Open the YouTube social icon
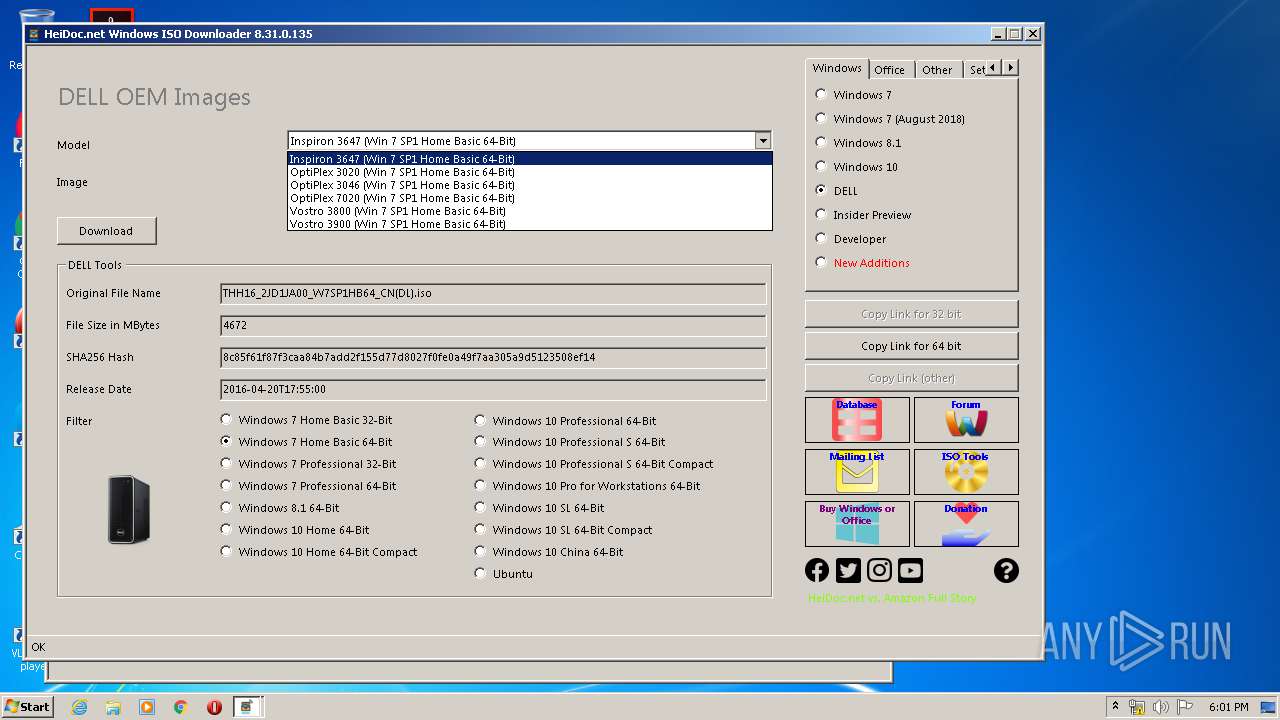1280x720 pixels. [910, 570]
